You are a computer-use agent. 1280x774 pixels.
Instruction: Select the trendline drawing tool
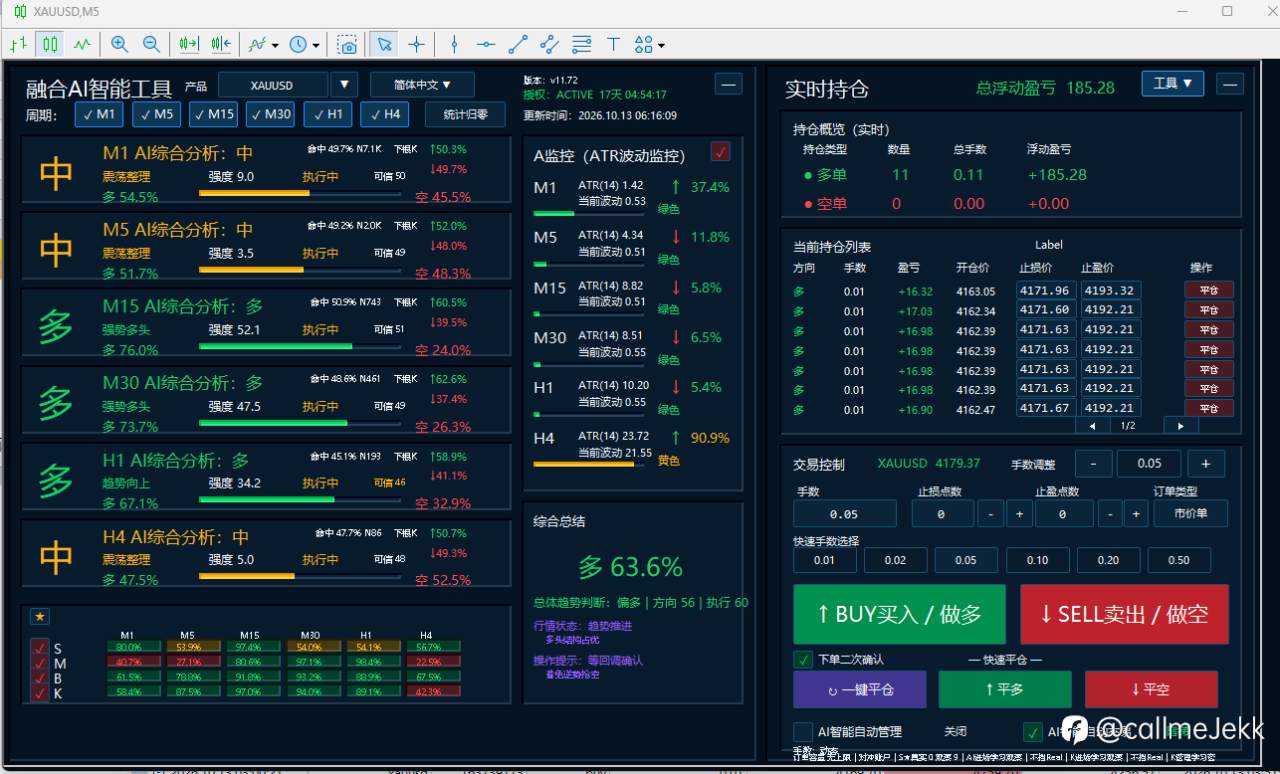pyautogui.click(x=518, y=44)
